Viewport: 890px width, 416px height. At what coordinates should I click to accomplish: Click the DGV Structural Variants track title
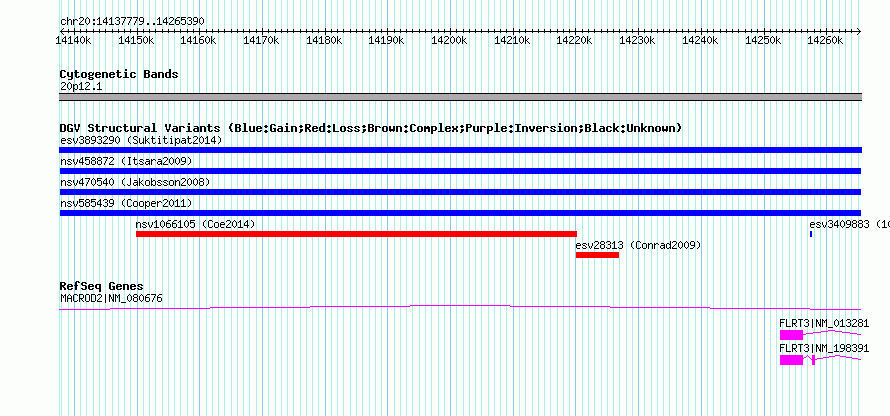[x=371, y=128]
